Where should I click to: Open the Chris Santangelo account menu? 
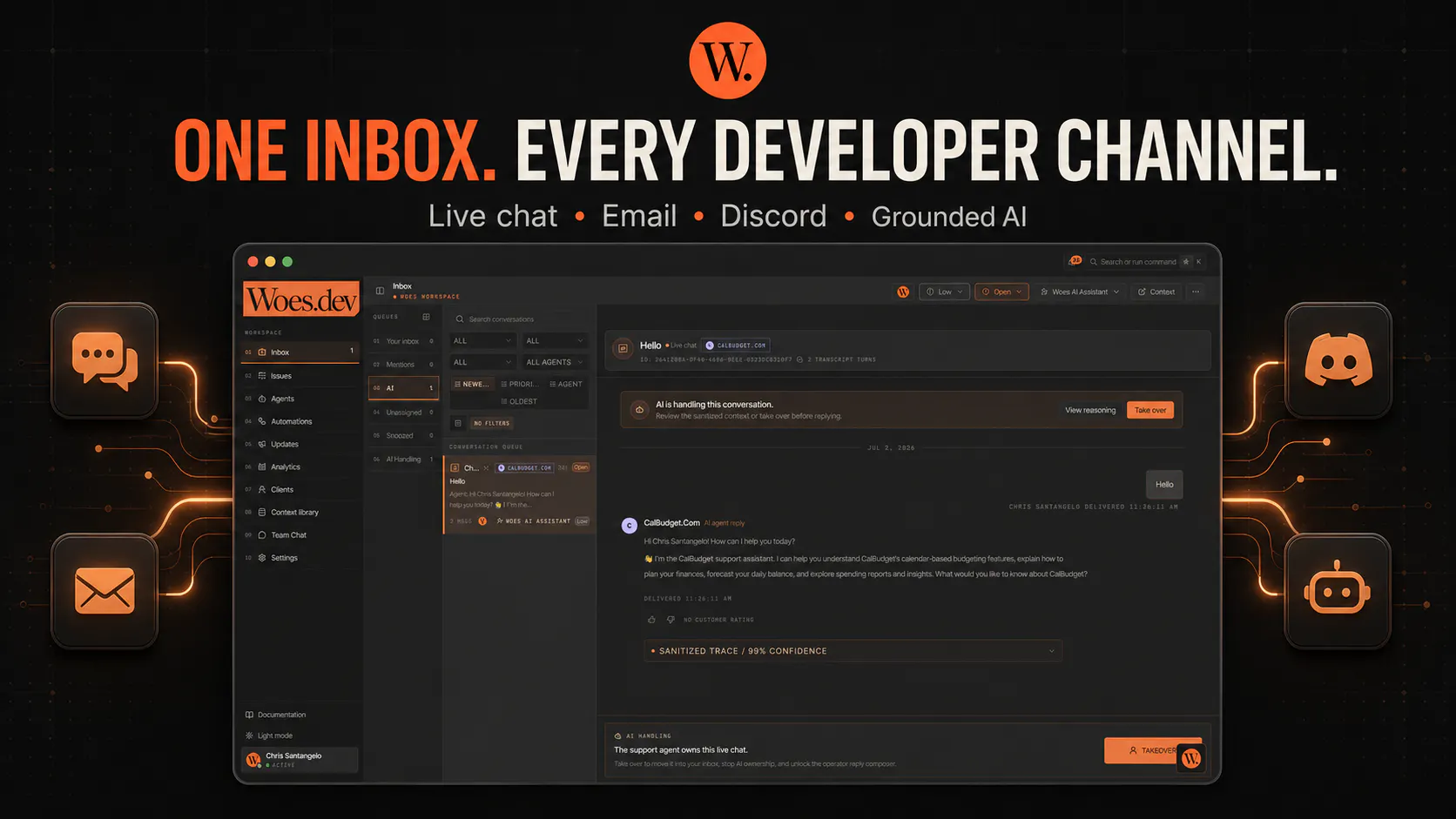pos(300,760)
